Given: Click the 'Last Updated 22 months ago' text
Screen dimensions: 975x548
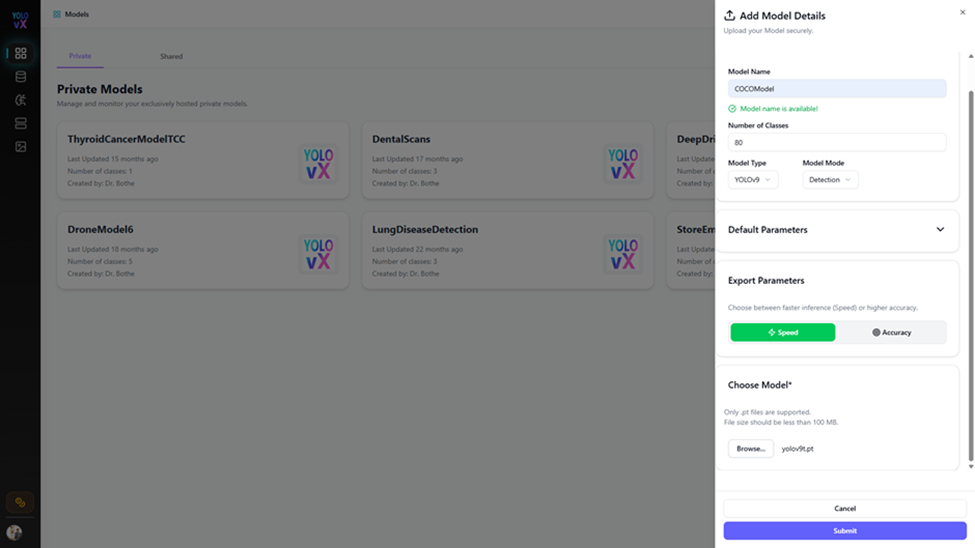Looking at the screenshot, I should click(x=417, y=249).
